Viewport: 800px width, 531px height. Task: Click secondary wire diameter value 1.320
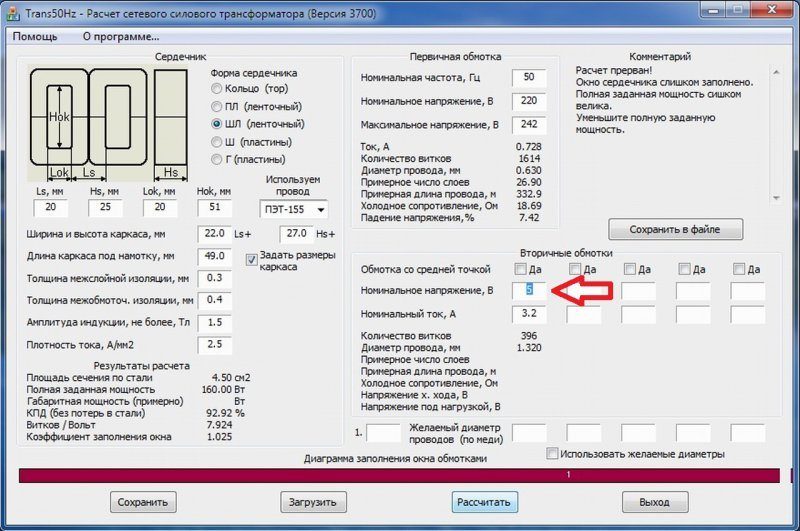coord(529,348)
